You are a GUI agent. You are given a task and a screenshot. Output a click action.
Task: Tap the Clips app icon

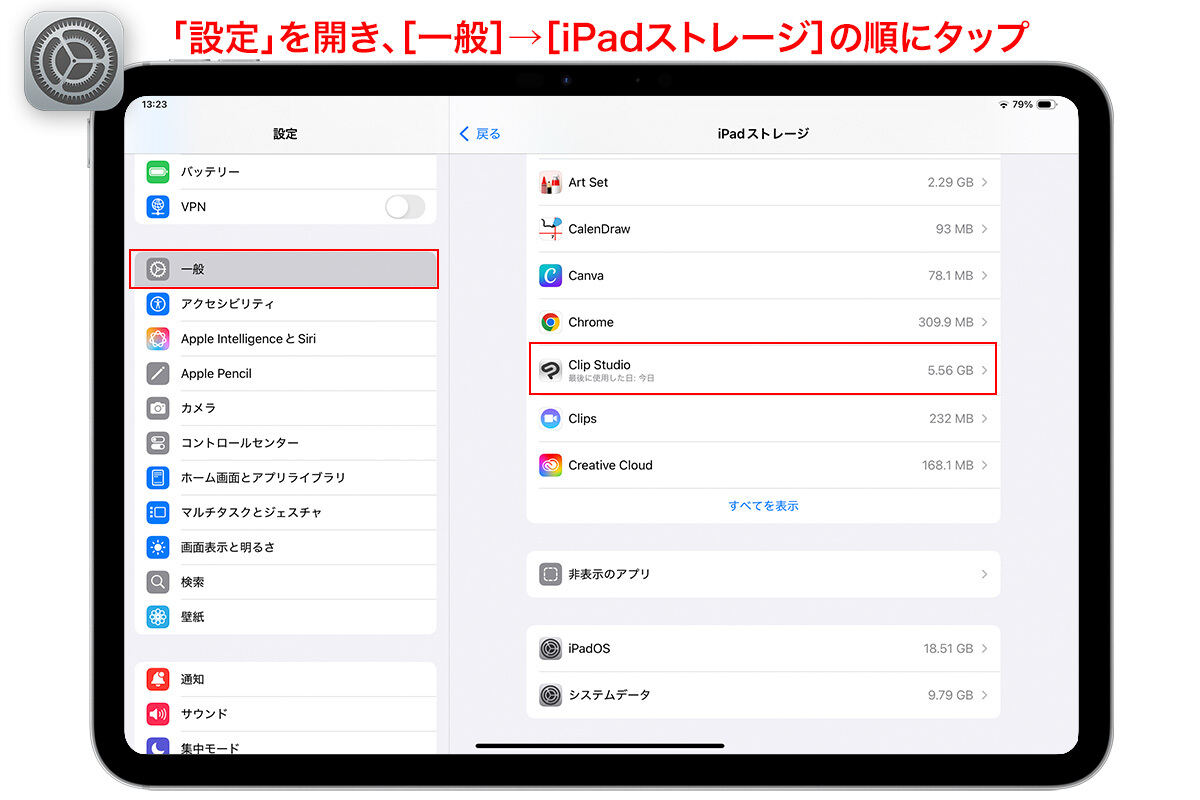coord(550,419)
